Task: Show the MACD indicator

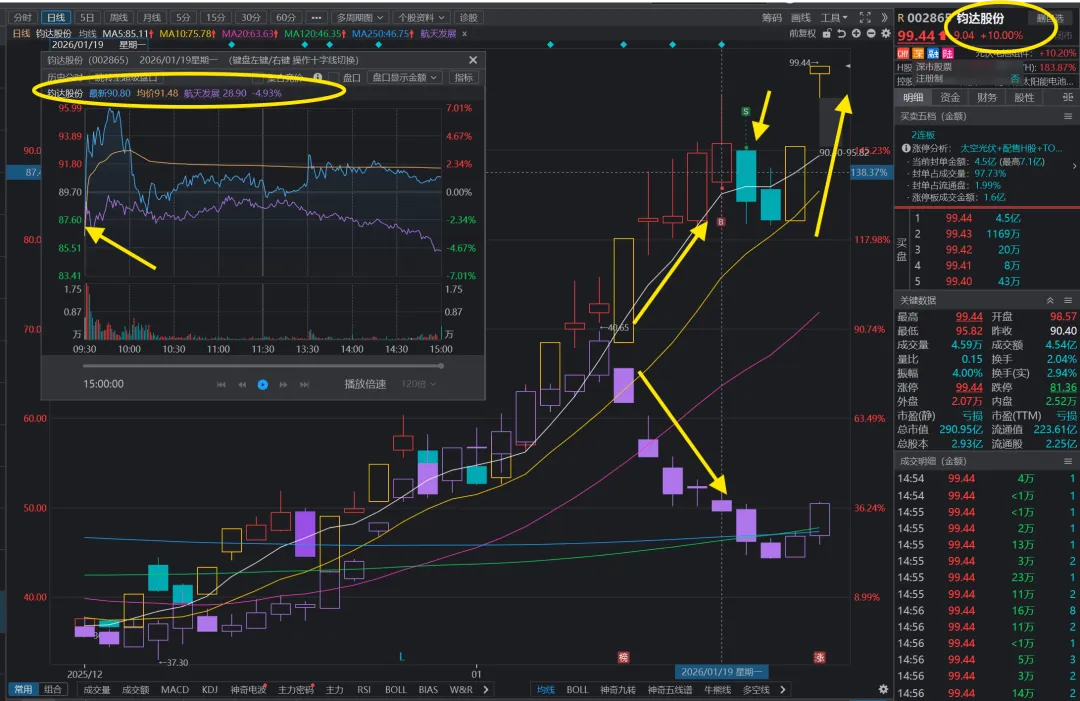Action: click(x=174, y=689)
